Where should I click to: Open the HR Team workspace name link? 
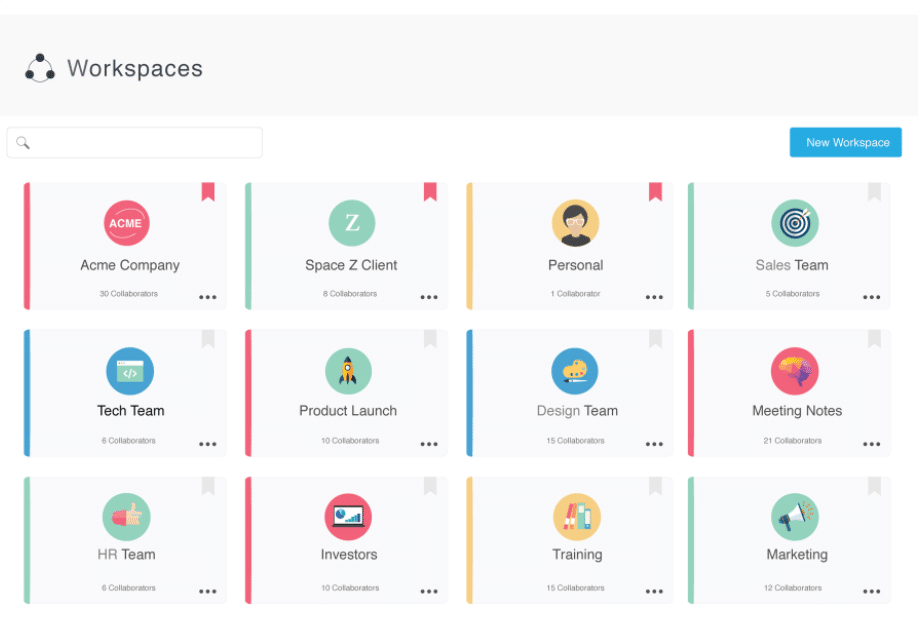point(126,554)
